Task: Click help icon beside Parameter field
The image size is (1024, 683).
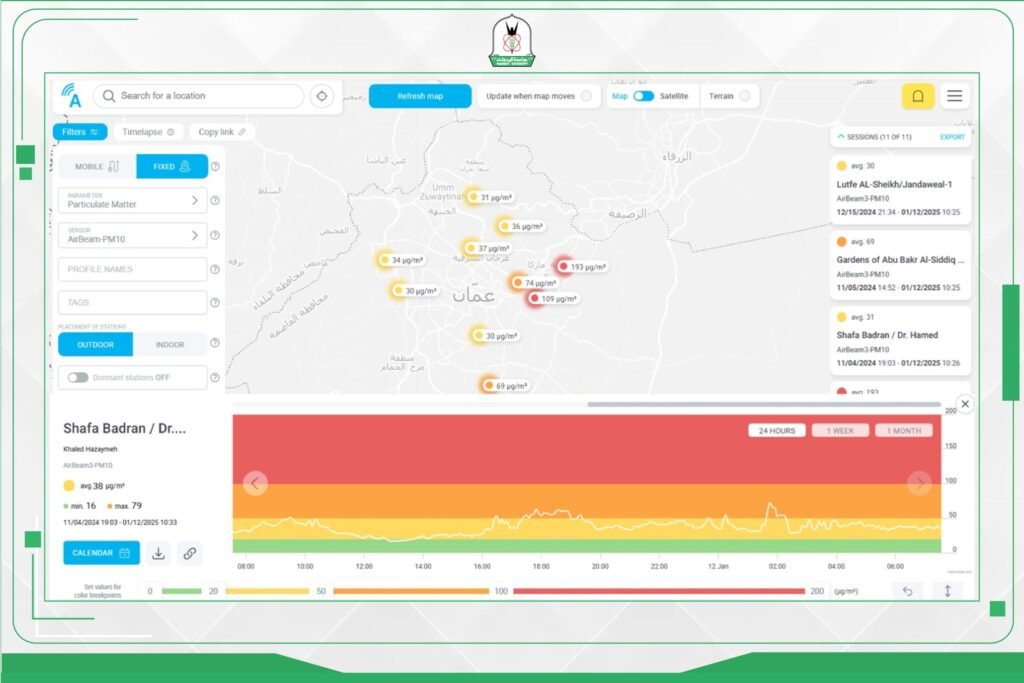Action: [x=215, y=201]
